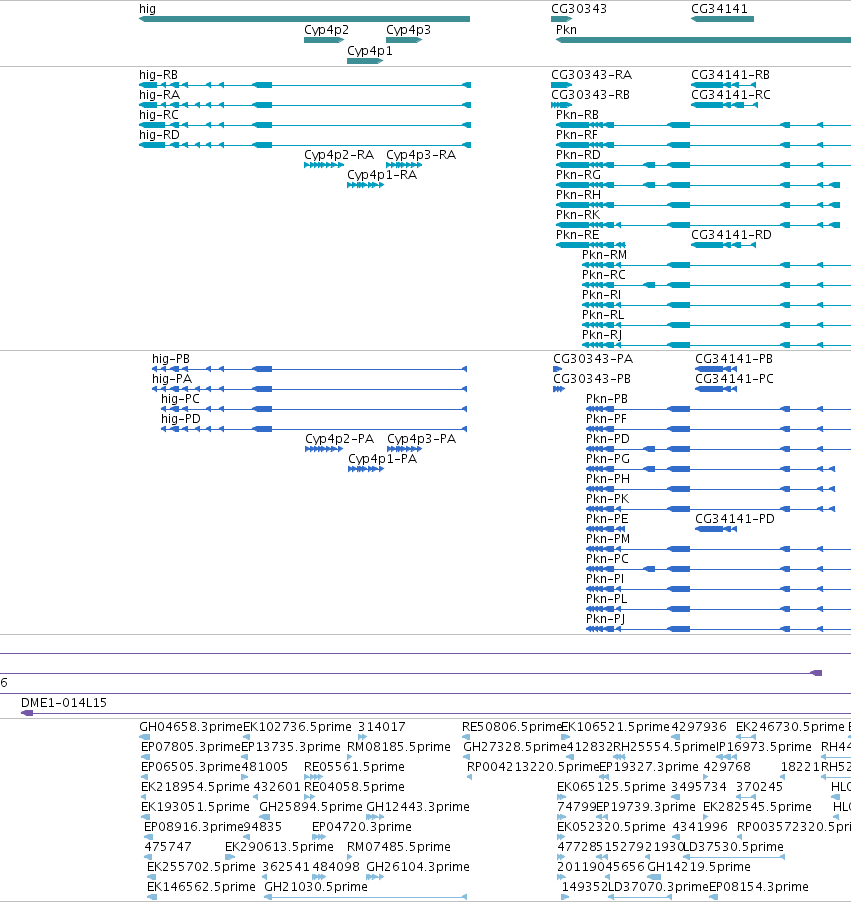
Task: Select EST GH04658.3prime
Action: (x=191, y=727)
